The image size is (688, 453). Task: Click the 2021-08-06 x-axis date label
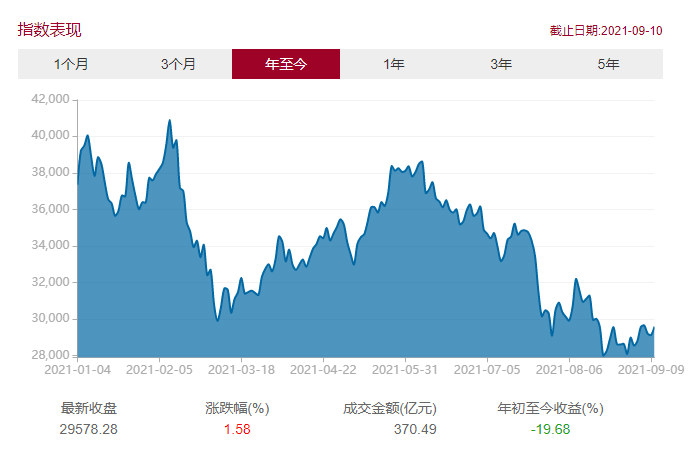click(x=569, y=370)
